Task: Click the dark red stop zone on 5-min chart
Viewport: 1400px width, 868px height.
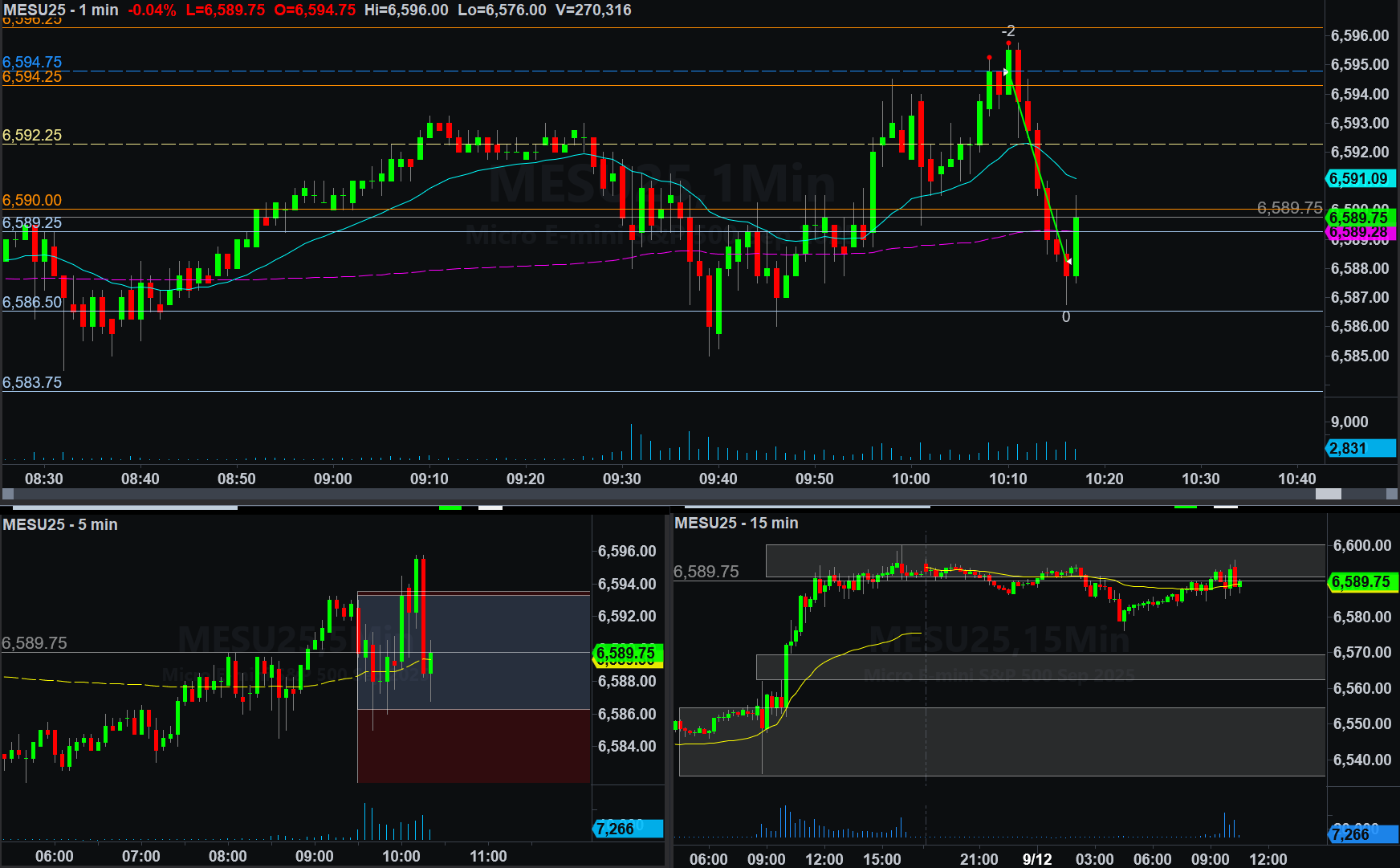Action: 474,745
